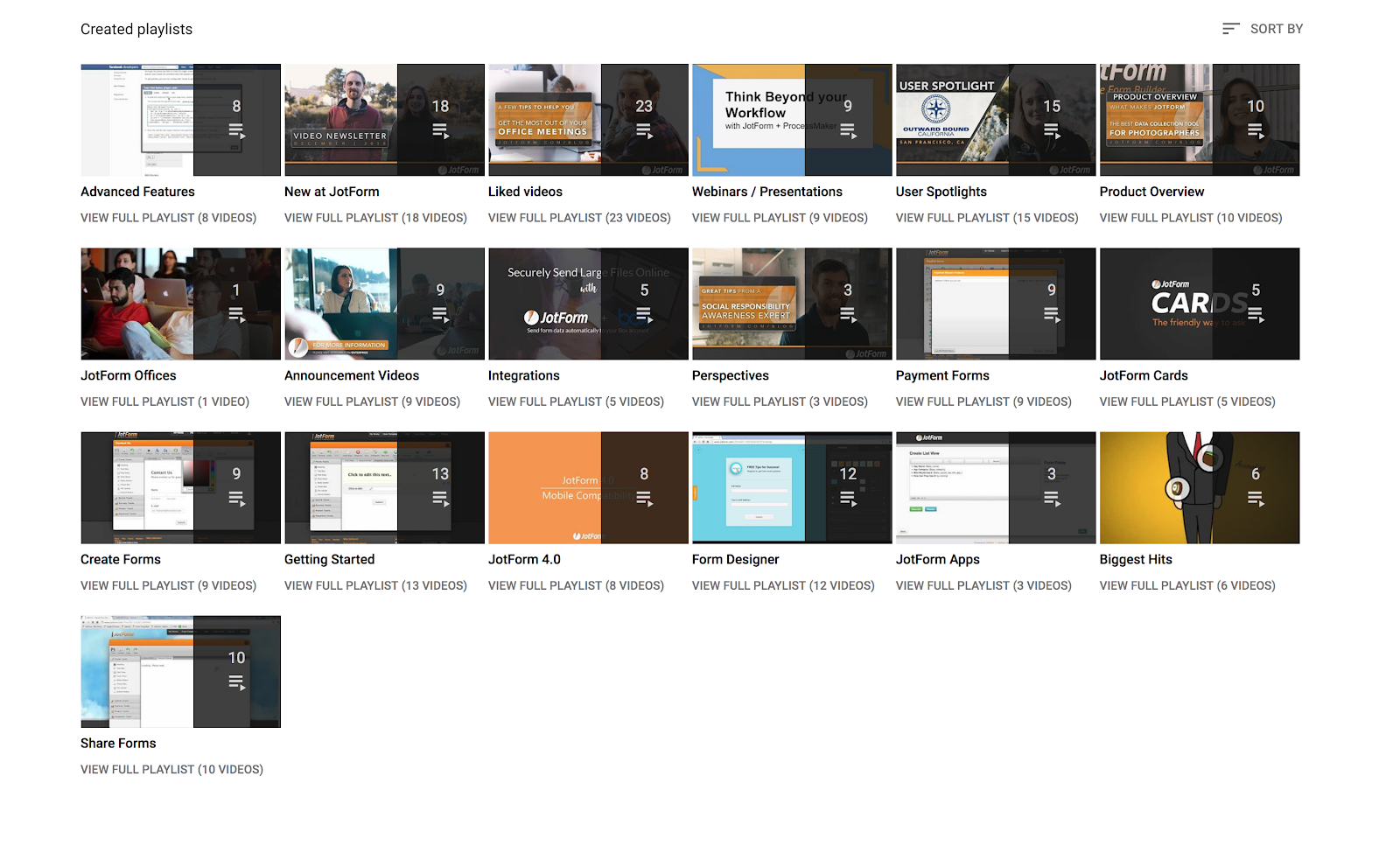The width and height of the screenshot is (1400, 846).
Task: Click the JotForm Apps playlist title
Action: tap(938, 559)
